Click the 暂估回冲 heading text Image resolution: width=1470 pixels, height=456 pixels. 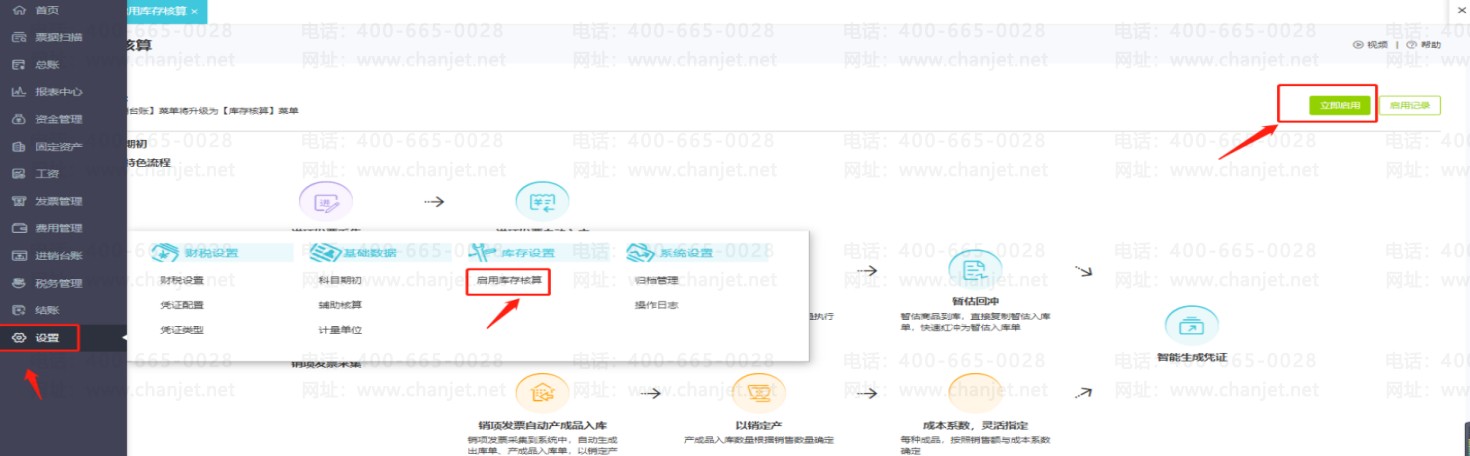(x=974, y=299)
